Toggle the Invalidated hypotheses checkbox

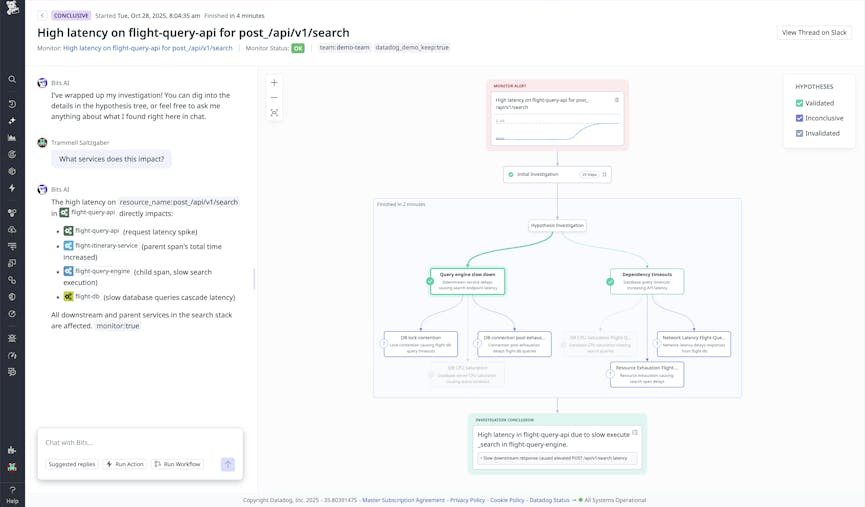[x=799, y=133]
